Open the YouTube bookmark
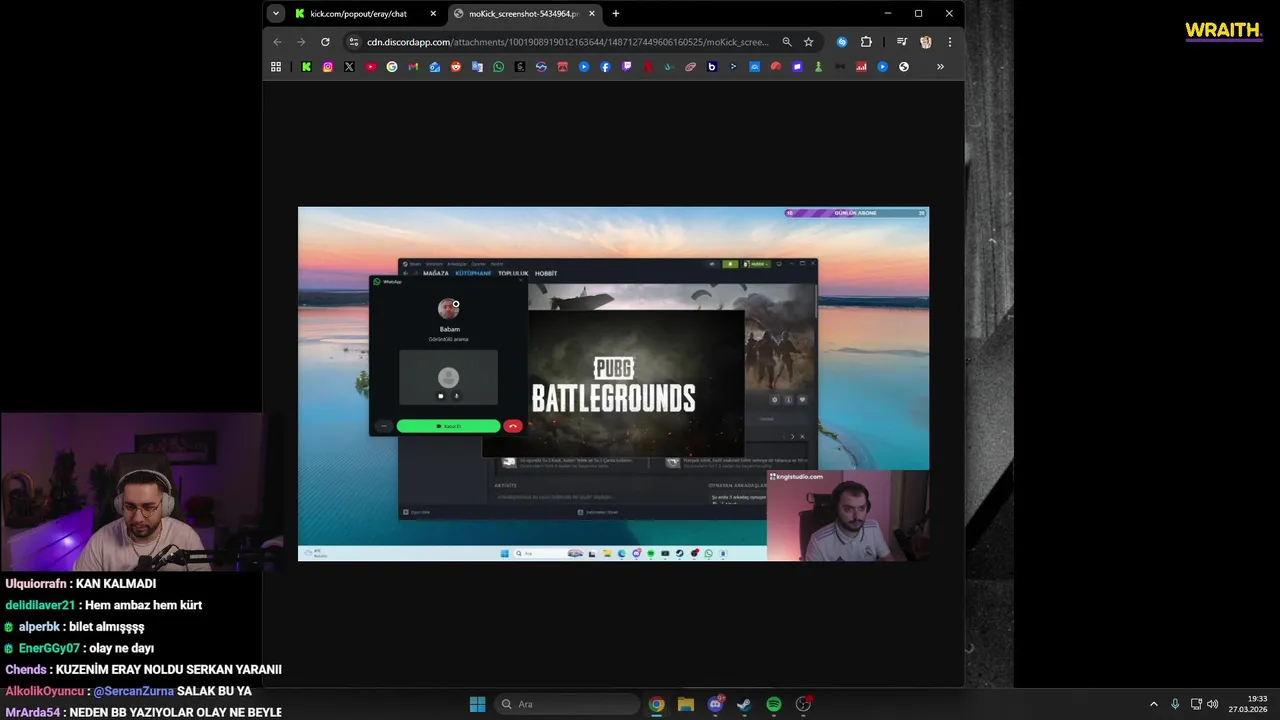 click(x=370, y=67)
